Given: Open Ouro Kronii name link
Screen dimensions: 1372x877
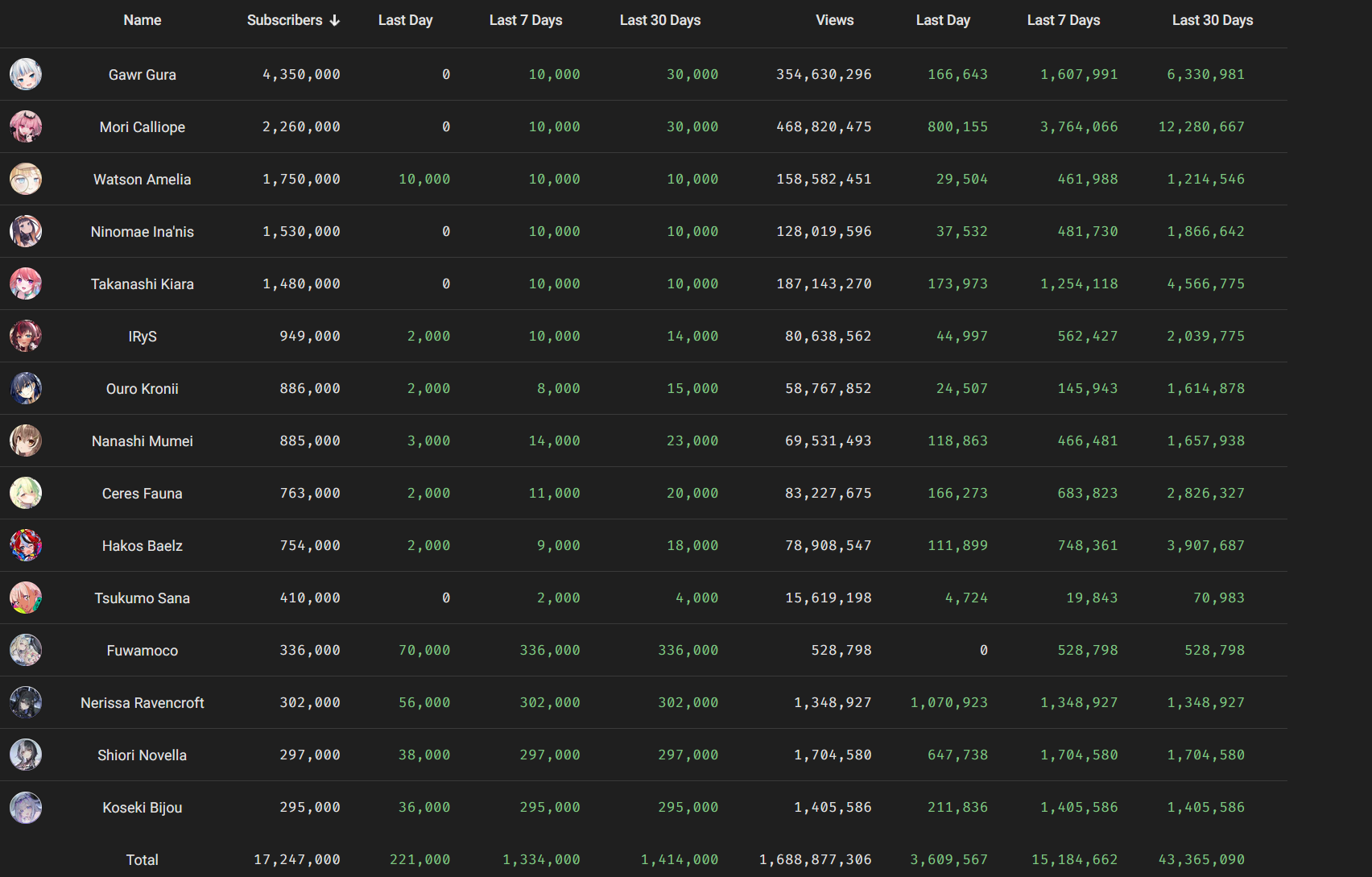Looking at the screenshot, I should coord(143,389).
